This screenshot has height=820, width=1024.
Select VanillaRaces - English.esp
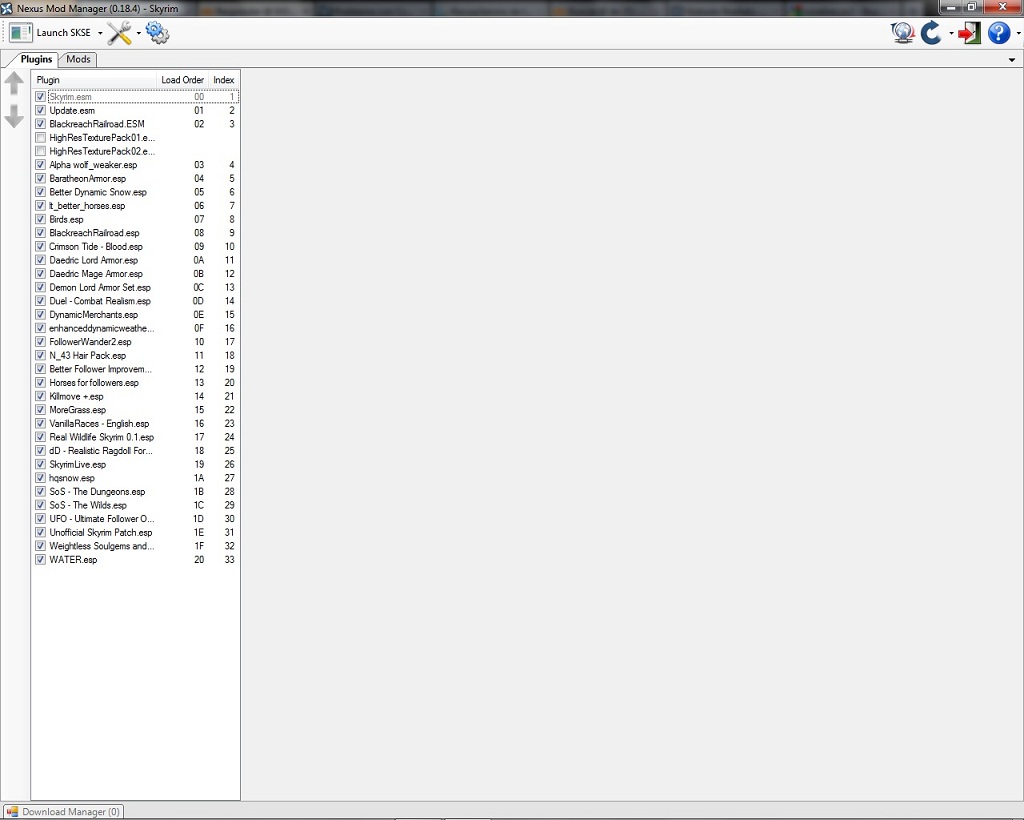point(136,424)
